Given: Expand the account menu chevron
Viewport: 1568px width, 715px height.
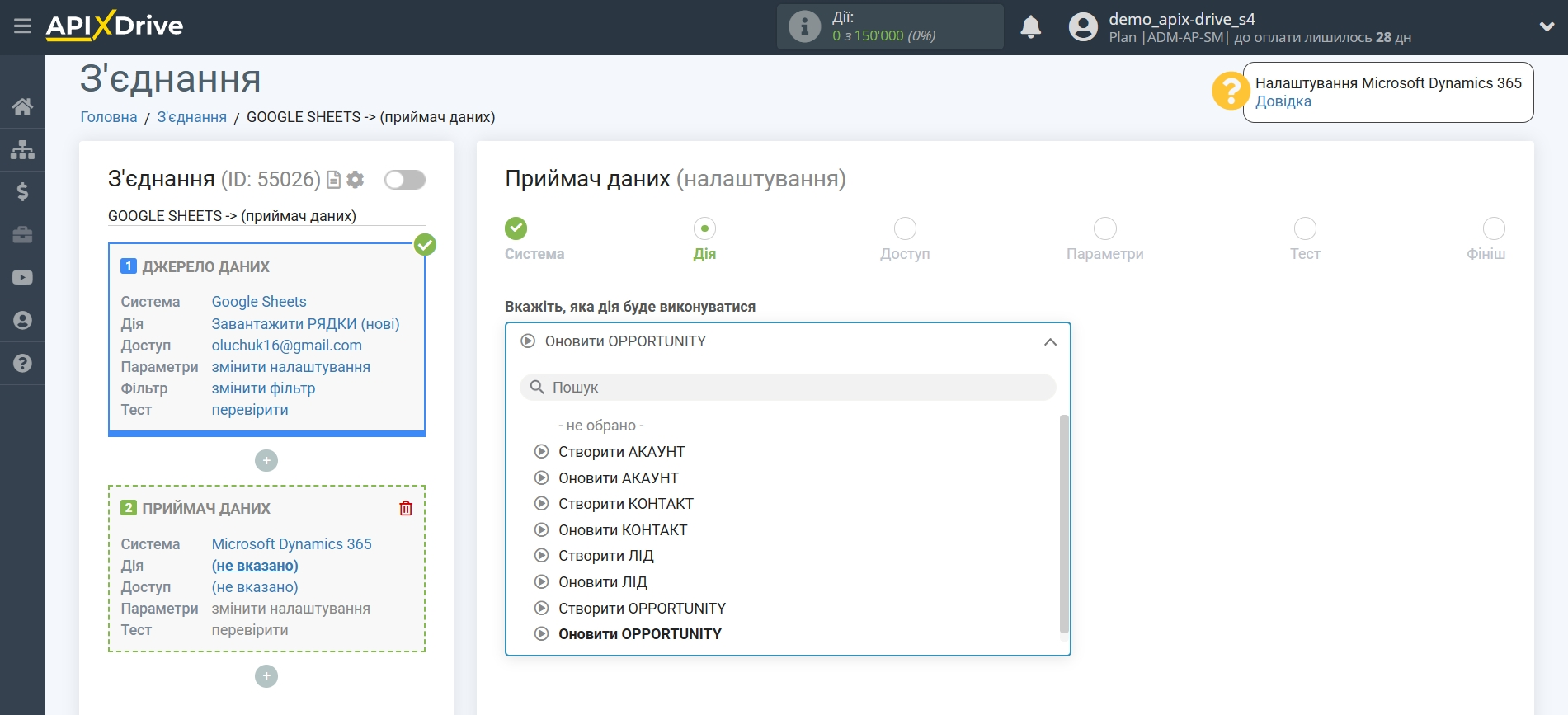Looking at the screenshot, I should (1547, 27).
